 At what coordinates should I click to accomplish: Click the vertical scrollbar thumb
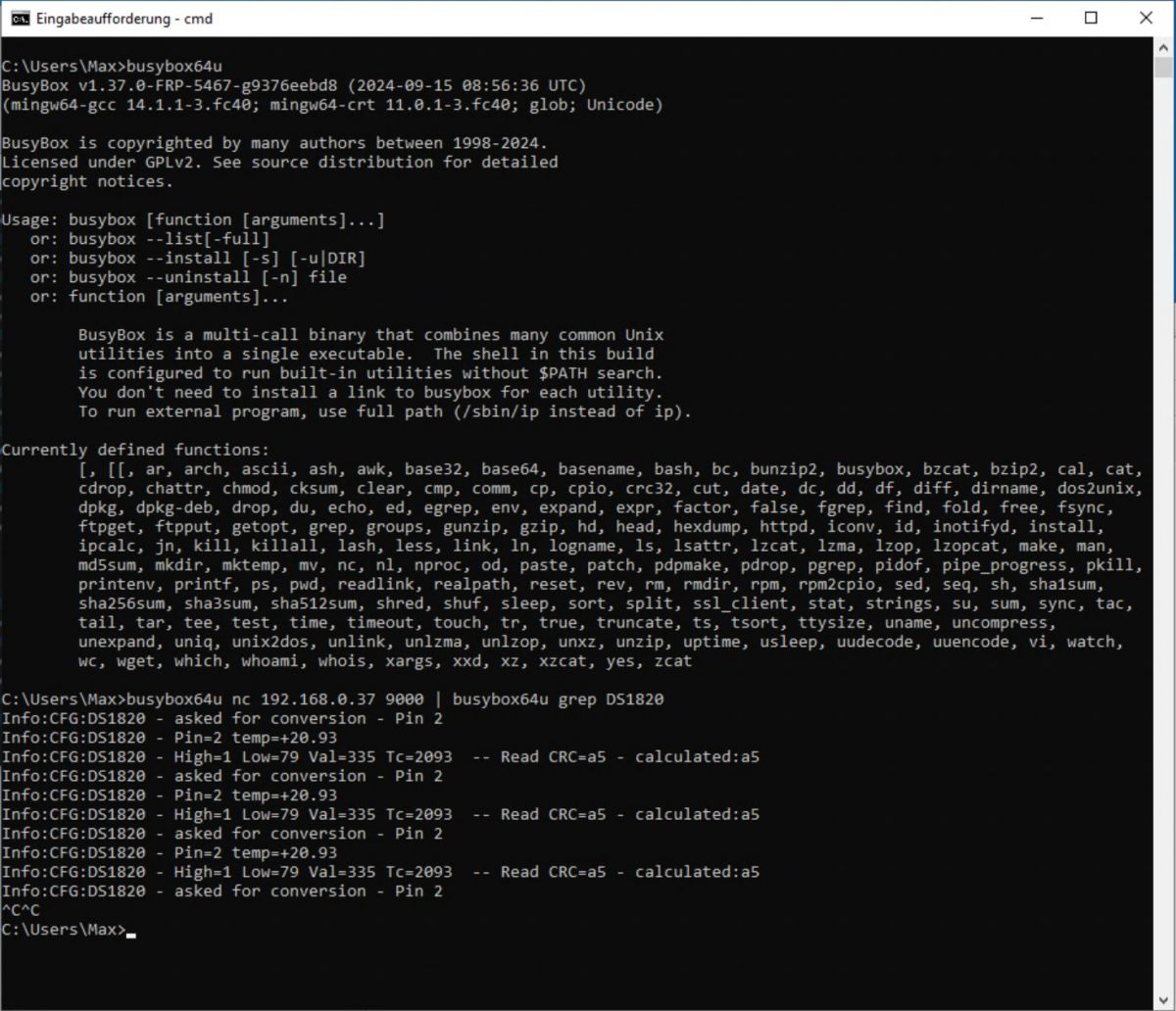[1163, 68]
